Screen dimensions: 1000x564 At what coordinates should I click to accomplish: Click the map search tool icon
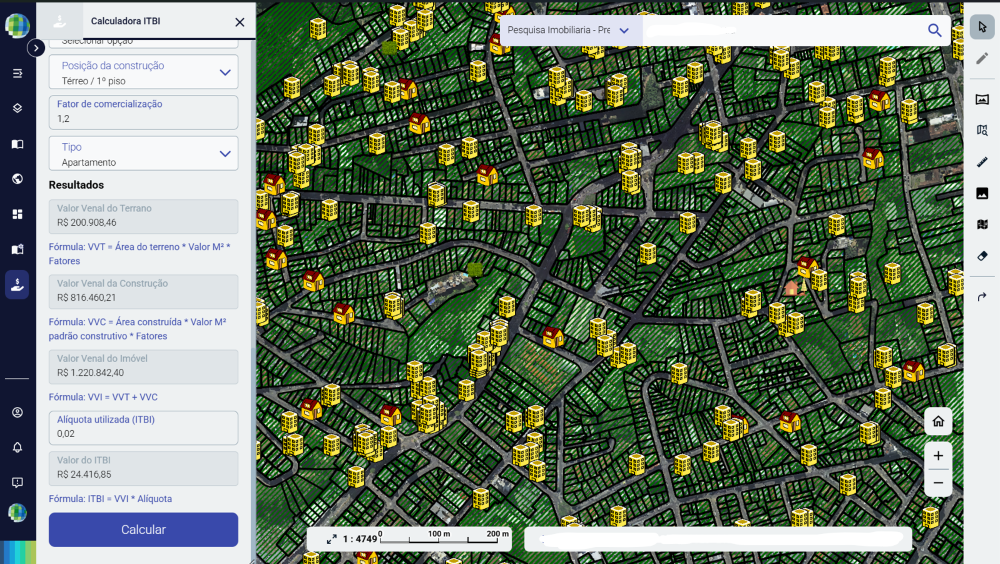click(981, 130)
